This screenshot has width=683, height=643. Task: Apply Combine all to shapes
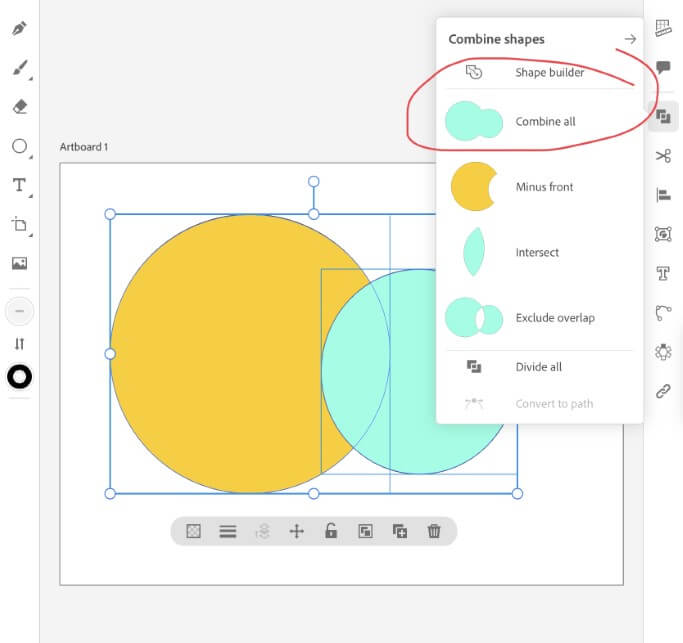pyautogui.click(x=540, y=121)
